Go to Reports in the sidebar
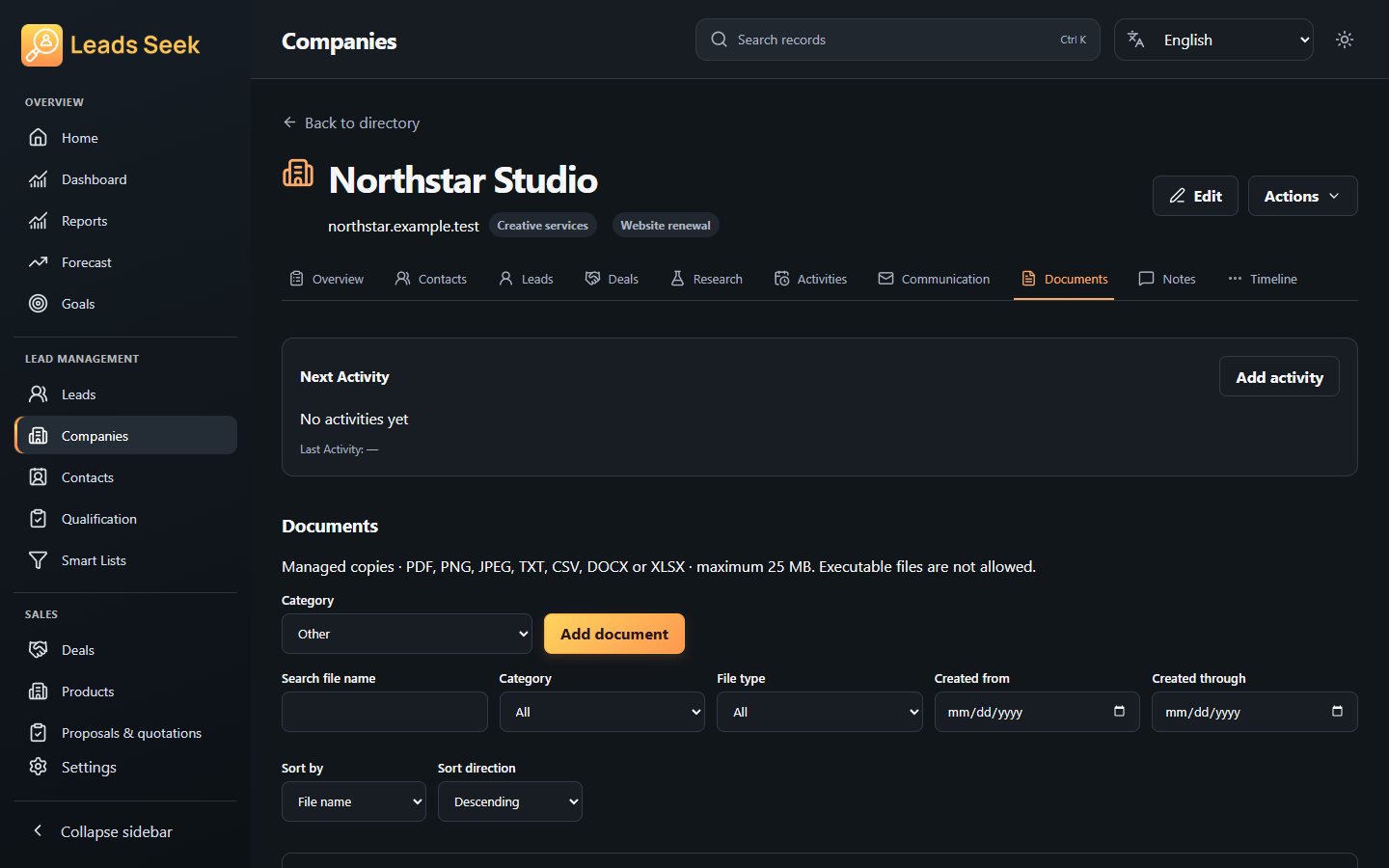The image size is (1389, 868). pos(125,221)
